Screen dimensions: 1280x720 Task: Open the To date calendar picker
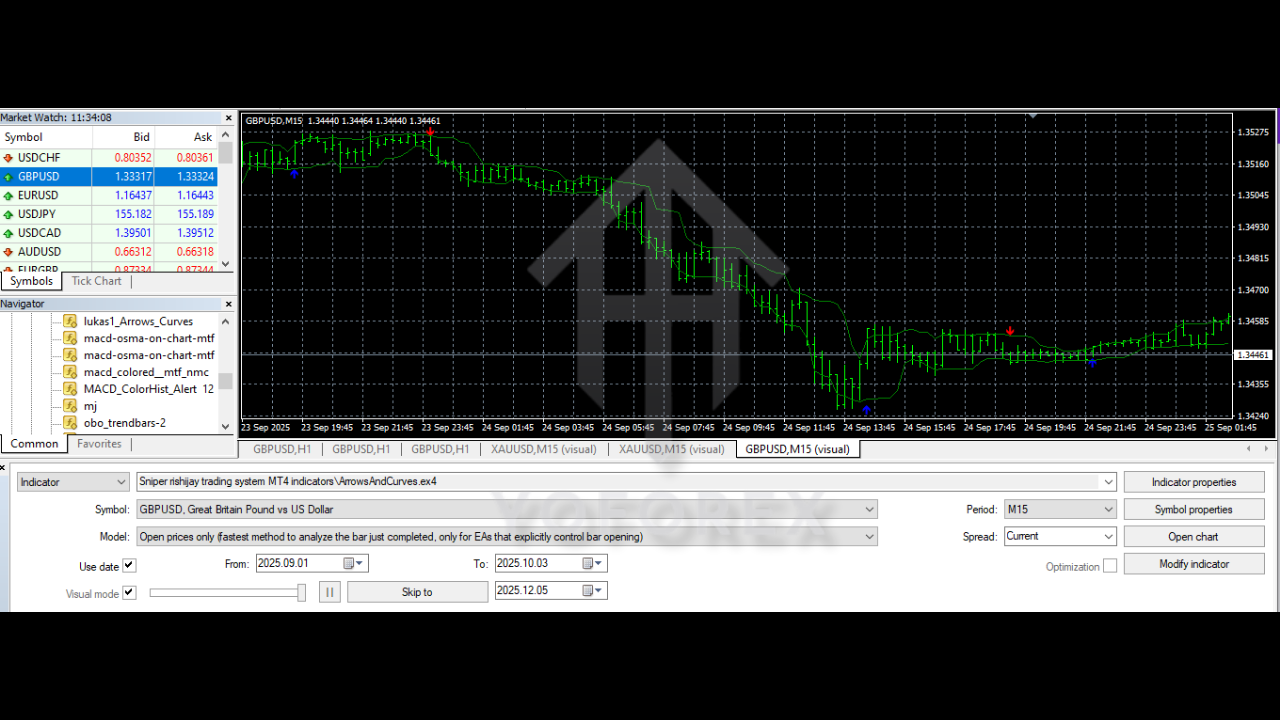click(596, 563)
